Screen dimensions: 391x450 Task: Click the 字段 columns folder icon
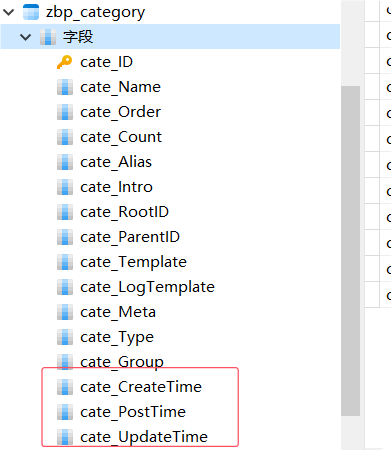point(48,37)
